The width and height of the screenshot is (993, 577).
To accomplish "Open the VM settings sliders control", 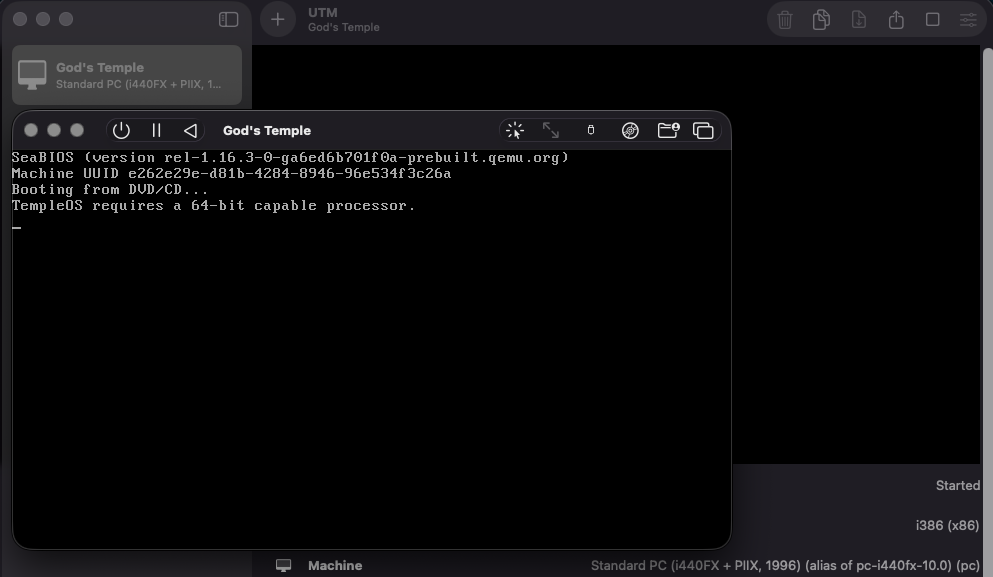I will 966,19.
